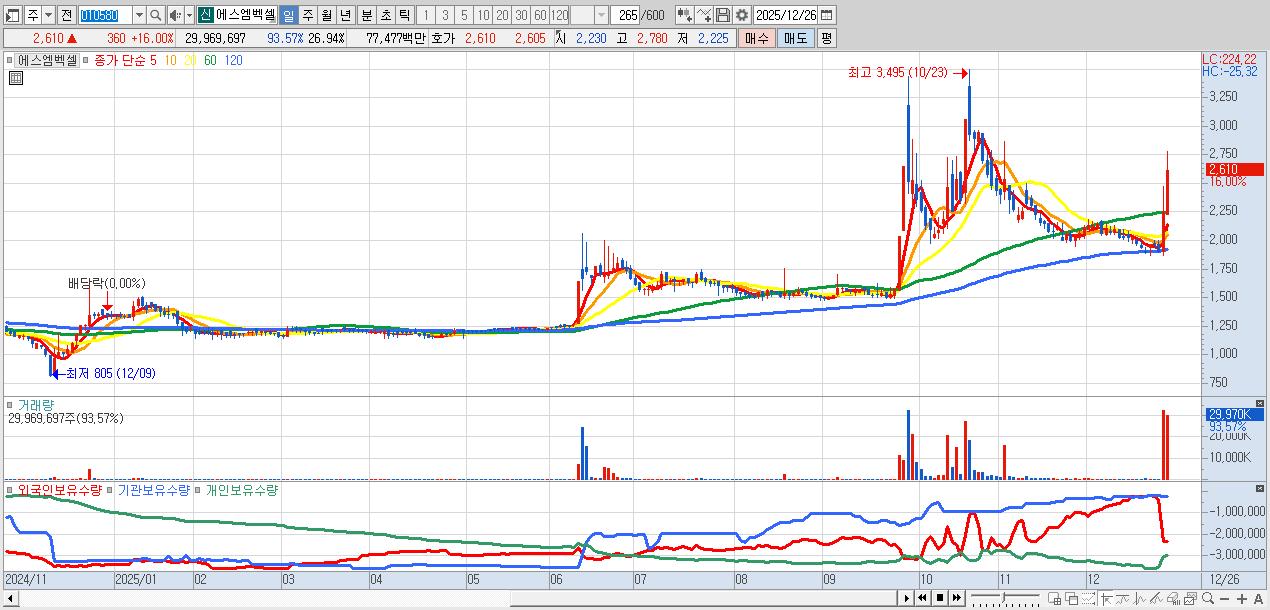The height and width of the screenshot is (610, 1270).
Task: Click the 전 button in toolbar
Action: pos(66,15)
